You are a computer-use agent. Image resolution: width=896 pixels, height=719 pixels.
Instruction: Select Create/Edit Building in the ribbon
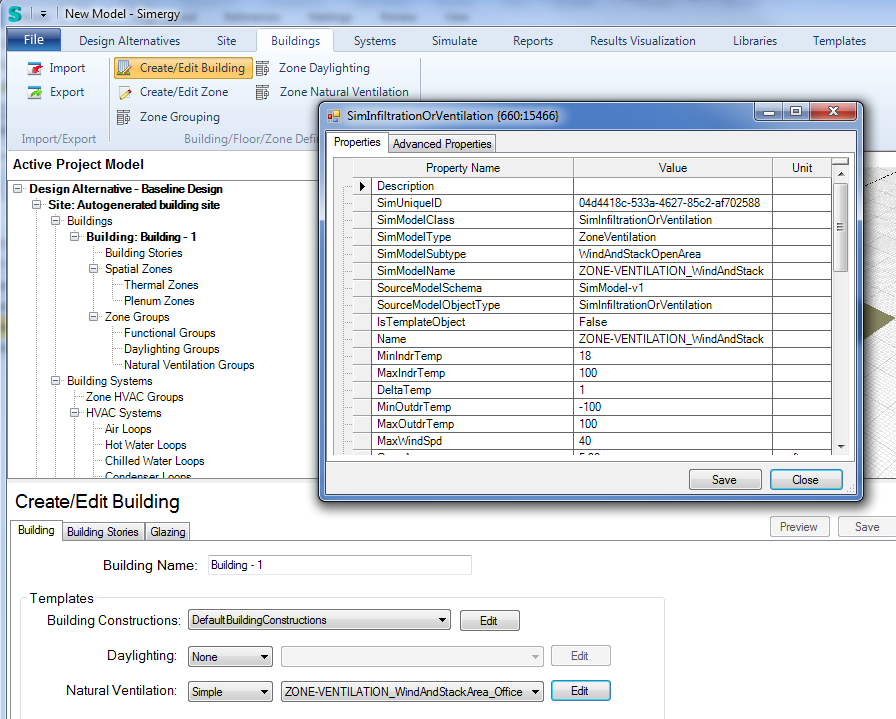coord(183,68)
